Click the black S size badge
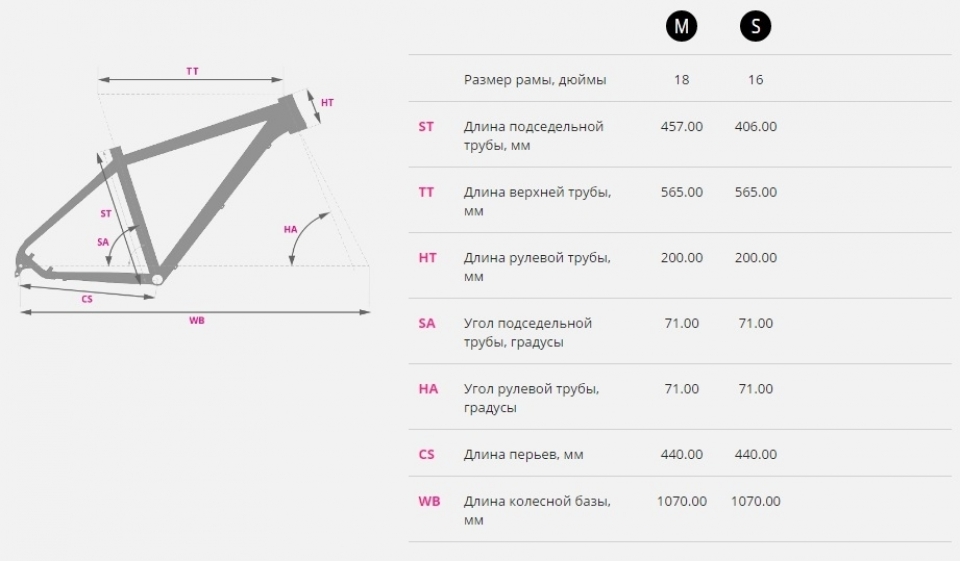The image size is (960, 561). pos(756,27)
